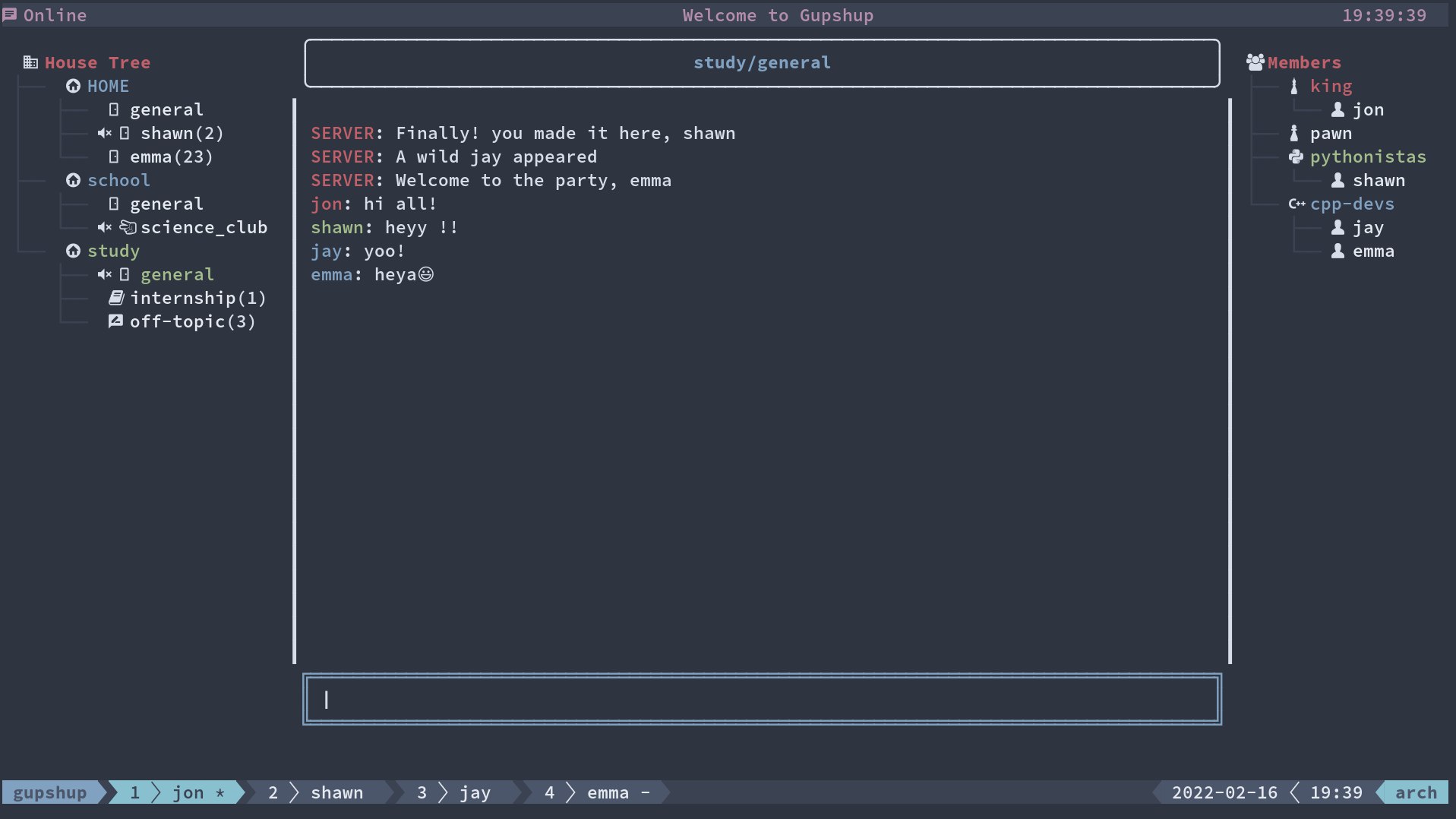Click the C++ icon beside cpp-devs
The image size is (1456, 819).
click(x=1297, y=204)
